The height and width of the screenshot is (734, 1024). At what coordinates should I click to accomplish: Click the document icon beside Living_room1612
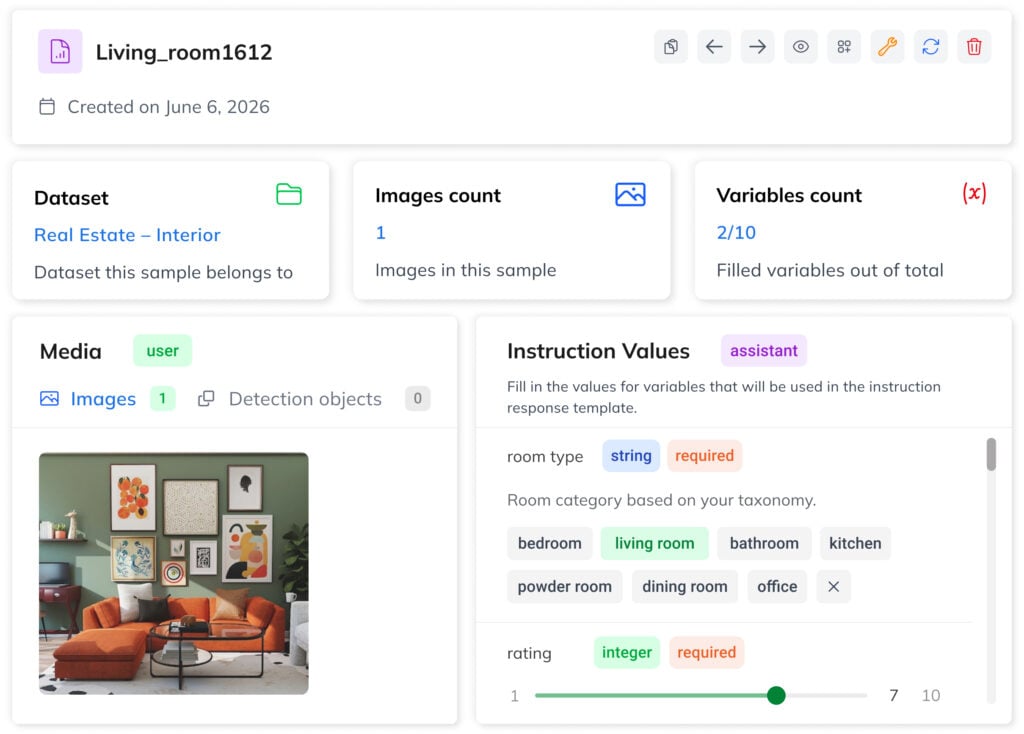[60, 51]
